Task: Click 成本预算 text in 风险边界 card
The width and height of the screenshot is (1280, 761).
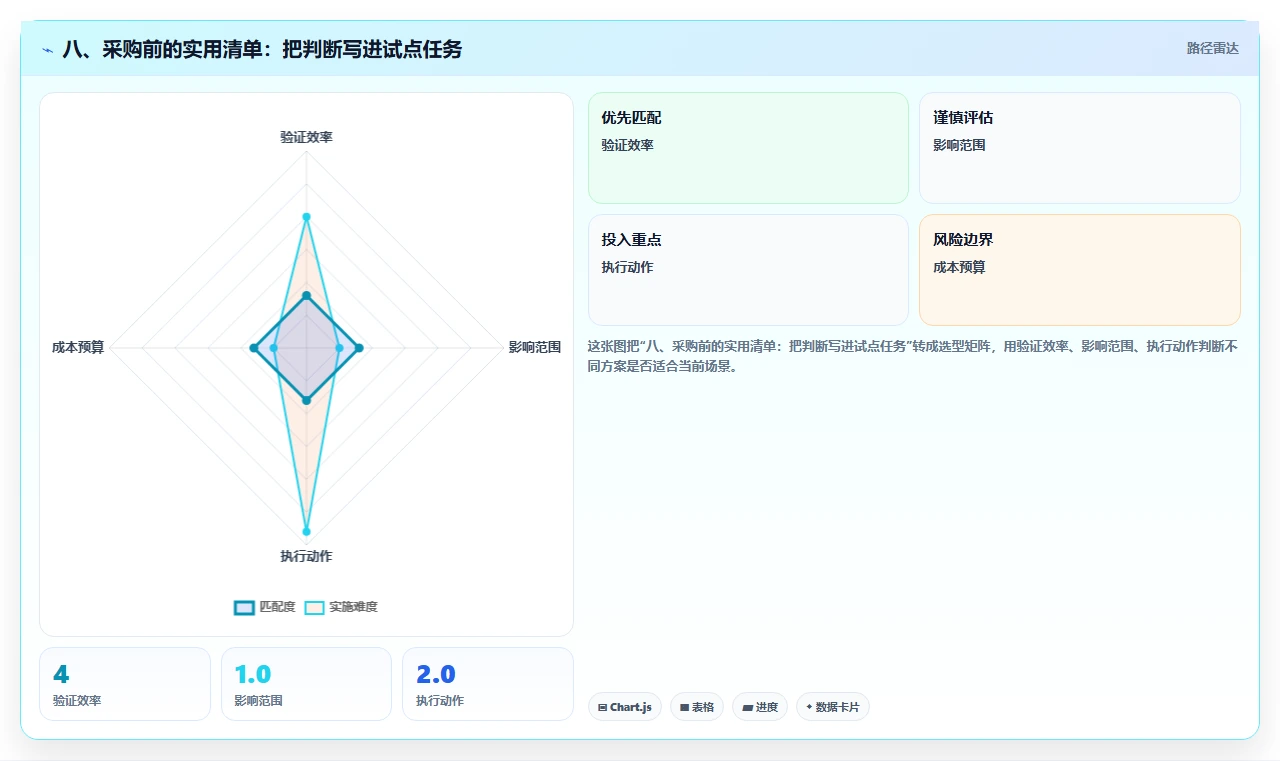Action: pos(959,267)
